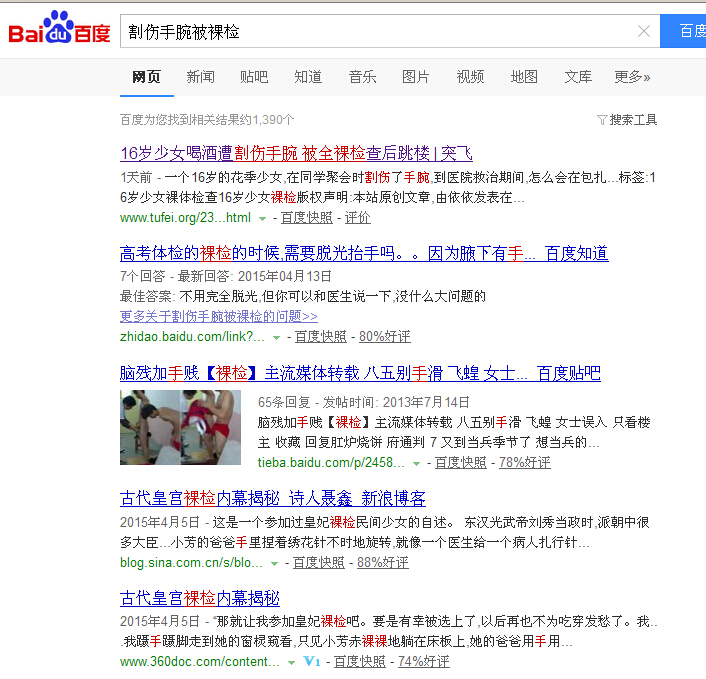Switch to the 图片 tab

point(416,77)
